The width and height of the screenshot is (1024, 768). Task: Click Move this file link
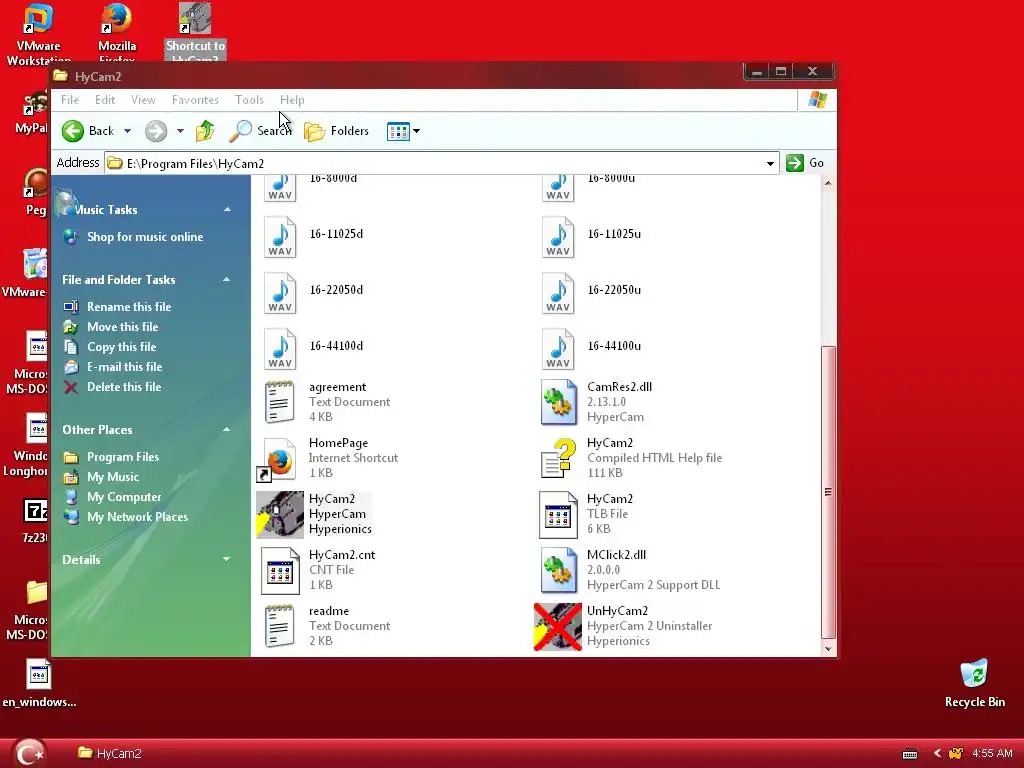(x=122, y=327)
